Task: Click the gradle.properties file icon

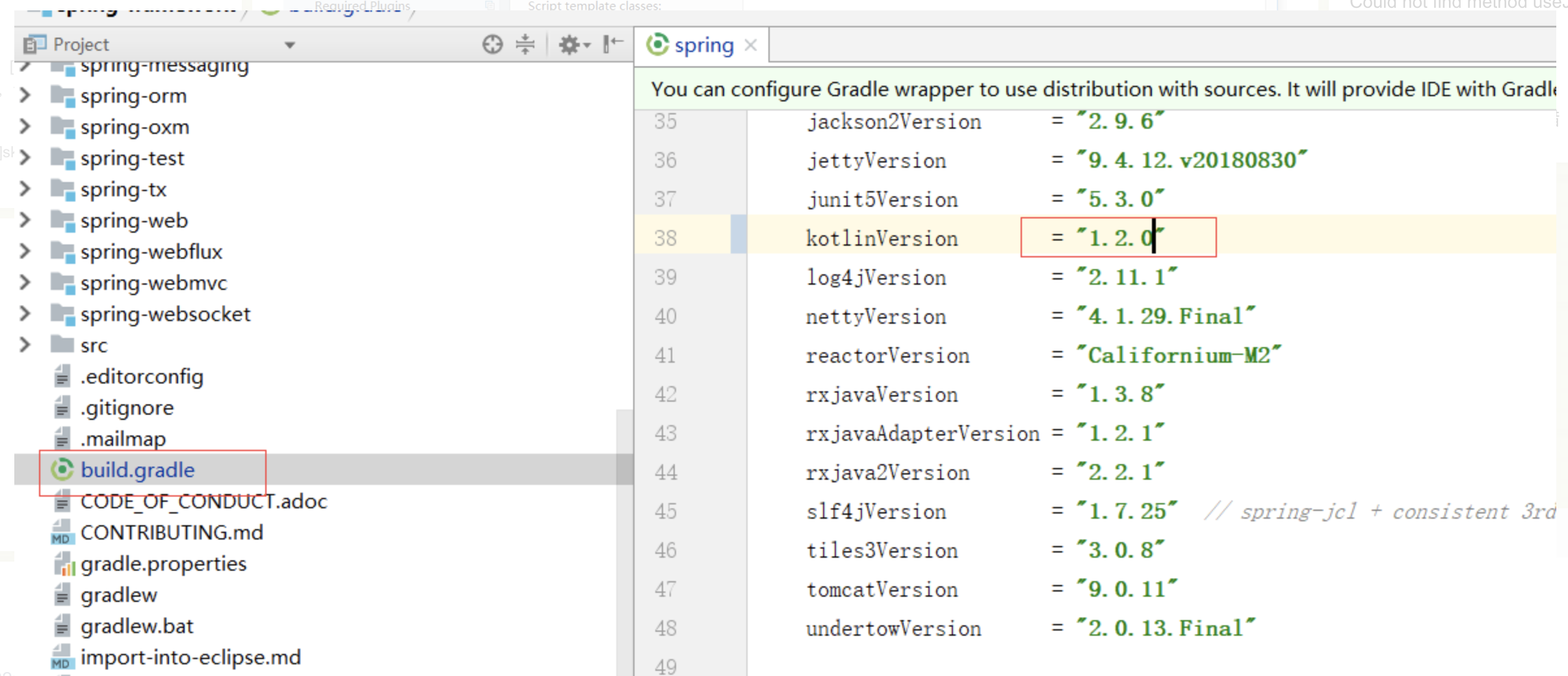Action: point(64,564)
